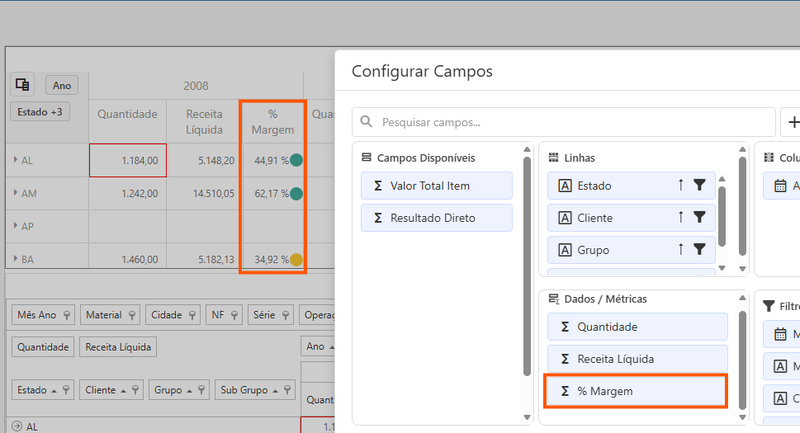This screenshot has width=800, height=433.
Task: Expand the AP state row
Action: click(x=15, y=225)
